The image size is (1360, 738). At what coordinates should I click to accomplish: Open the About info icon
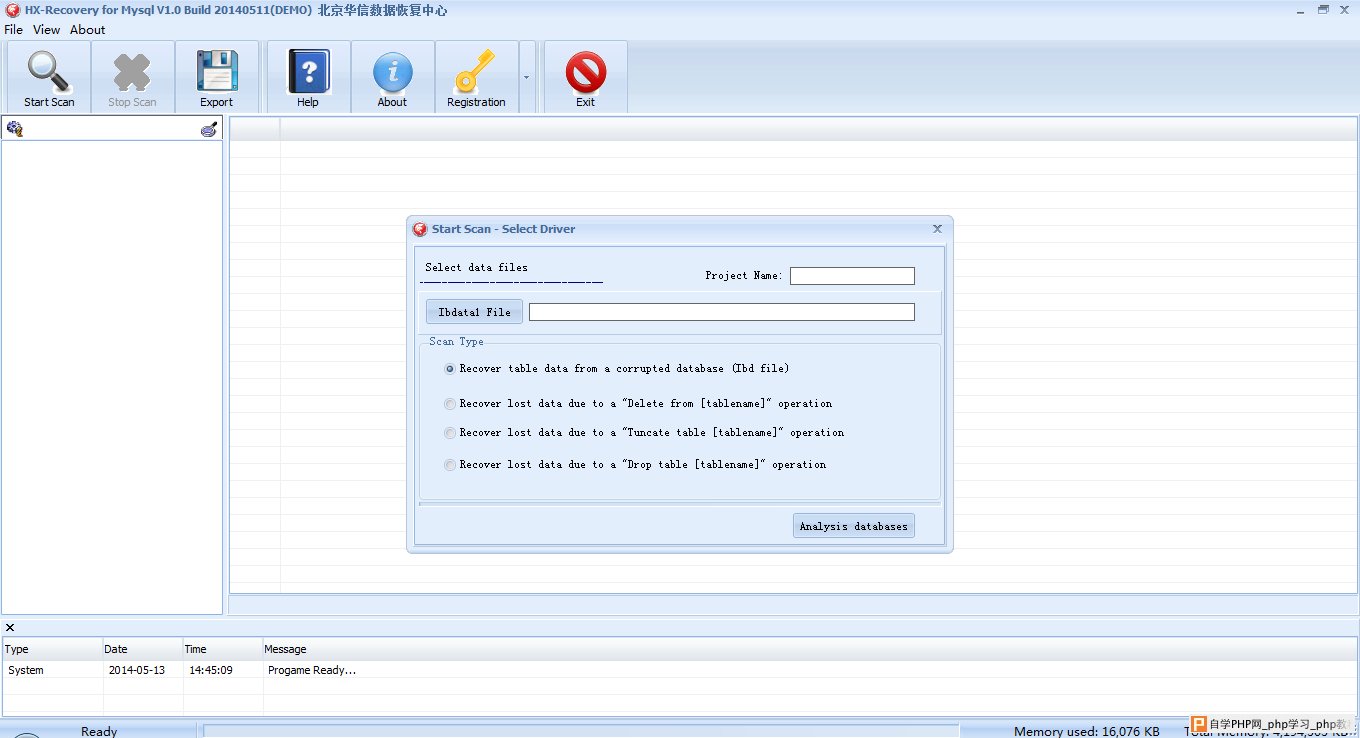(392, 73)
